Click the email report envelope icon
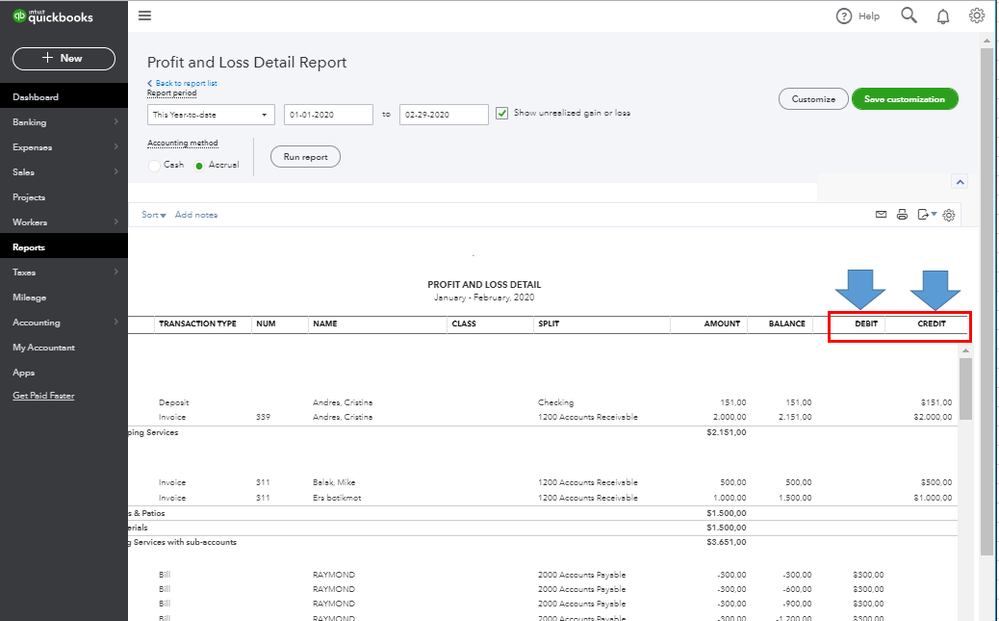Screen dimensions: 999x621 tap(881, 215)
